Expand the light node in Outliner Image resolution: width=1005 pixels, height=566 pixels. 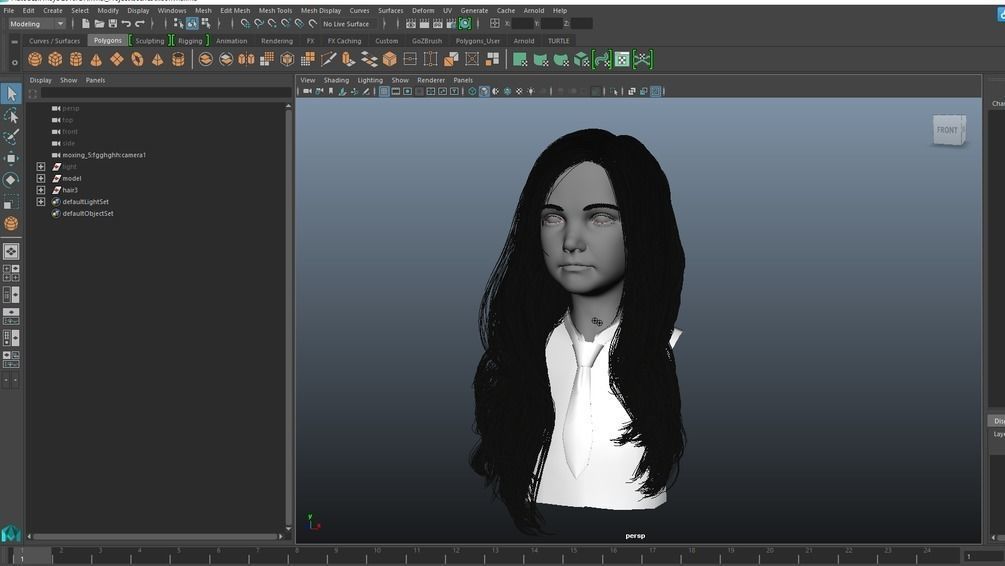[x=41, y=167]
